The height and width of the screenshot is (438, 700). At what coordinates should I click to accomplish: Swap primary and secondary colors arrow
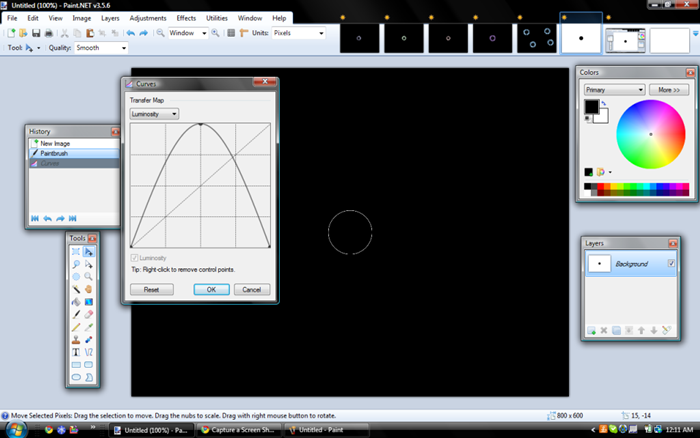[604, 103]
